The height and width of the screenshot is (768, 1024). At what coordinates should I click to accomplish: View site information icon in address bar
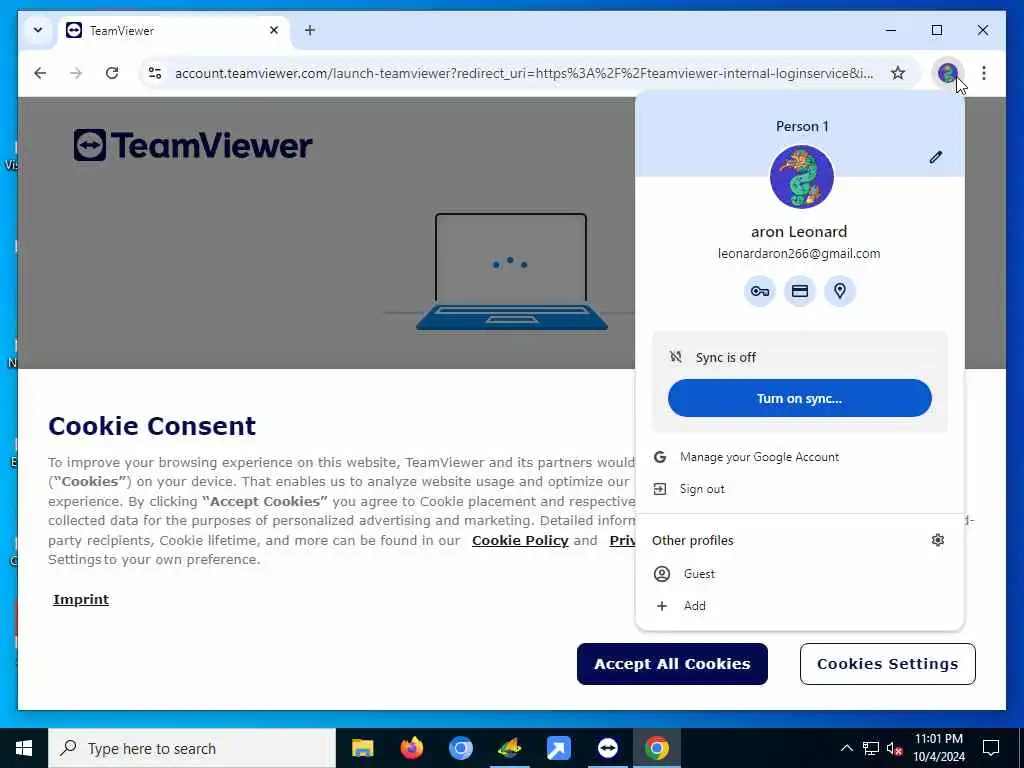[x=155, y=73]
